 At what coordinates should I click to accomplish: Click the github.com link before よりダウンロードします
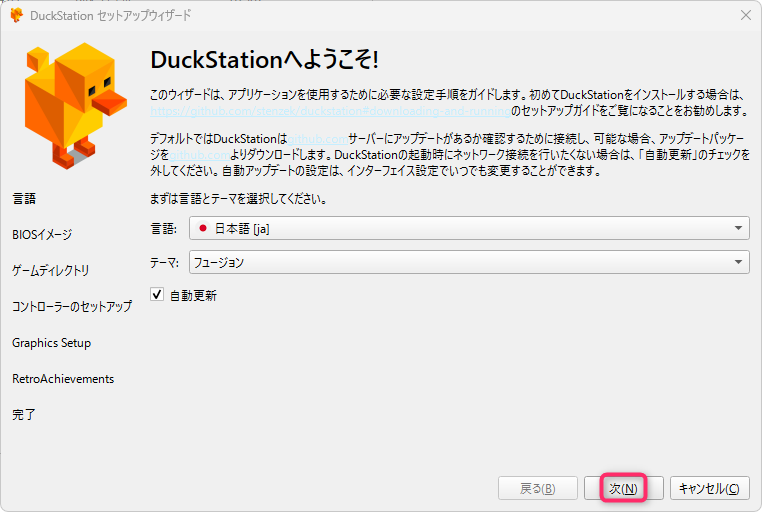(199, 156)
